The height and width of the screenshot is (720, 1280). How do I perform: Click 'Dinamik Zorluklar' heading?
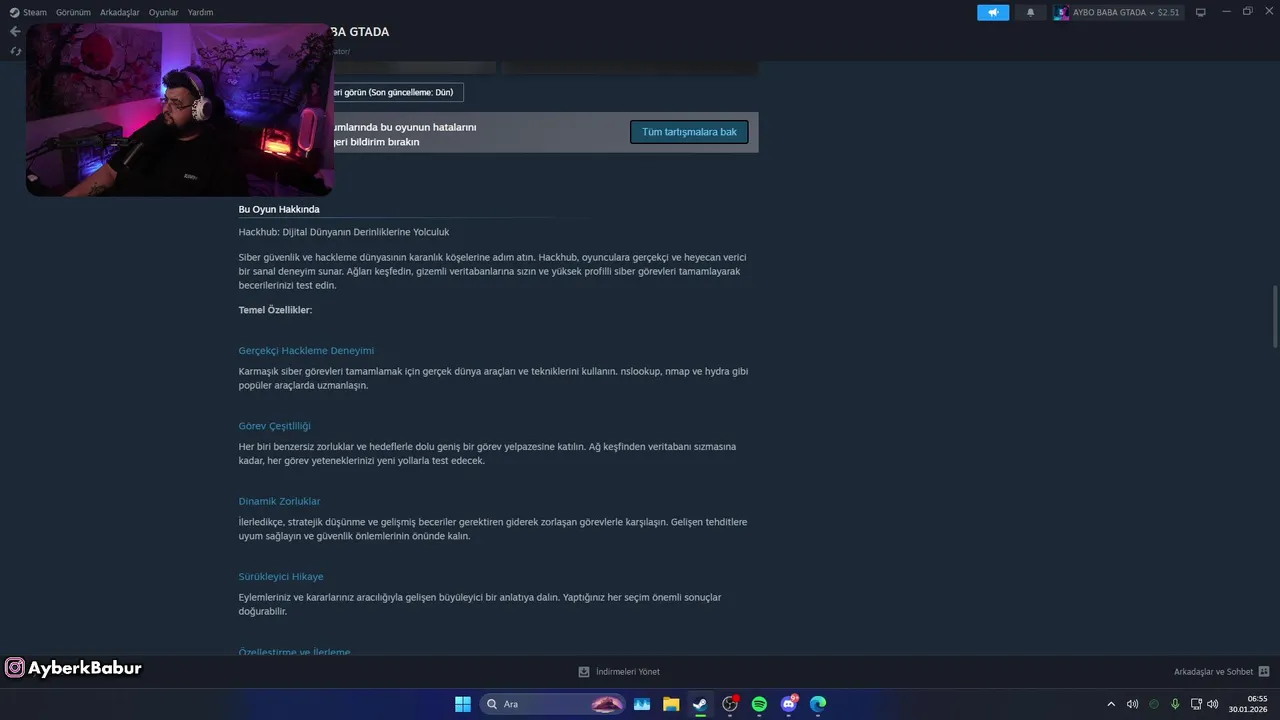click(x=279, y=501)
